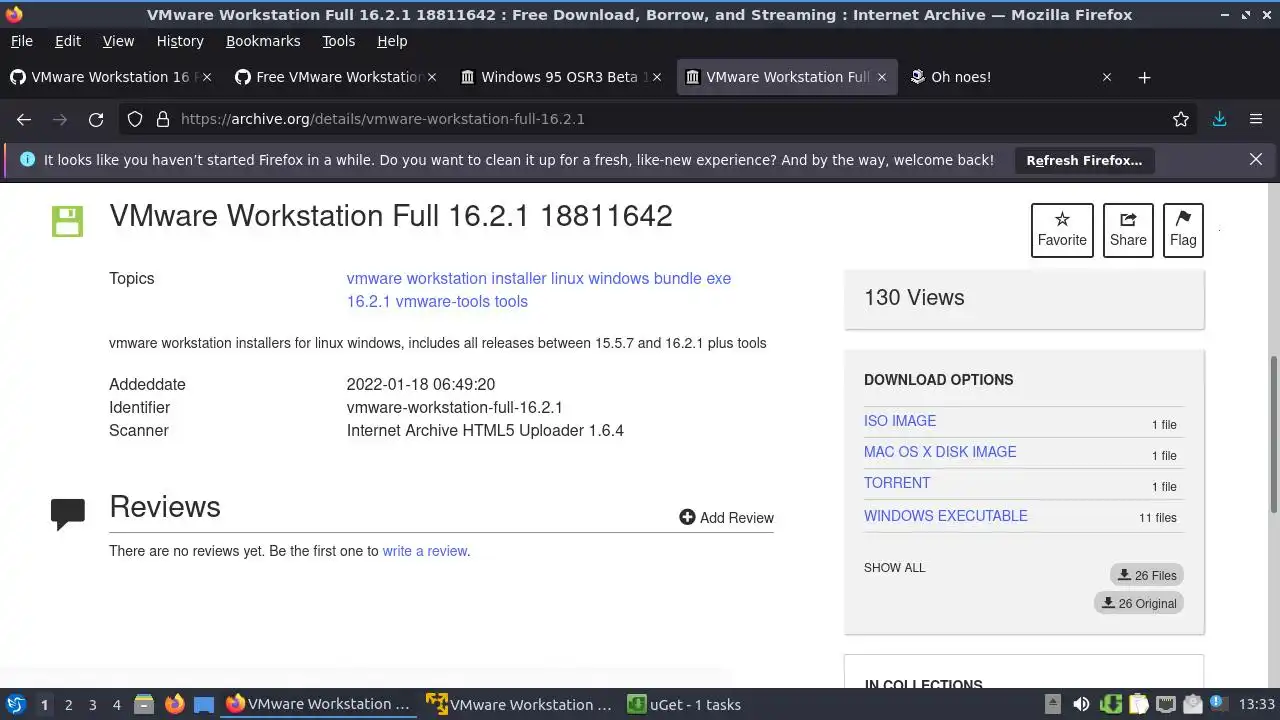This screenshot has width=1280, height=720.
Task: Bookmark this page with star icon
Action: pos(1181,119)
